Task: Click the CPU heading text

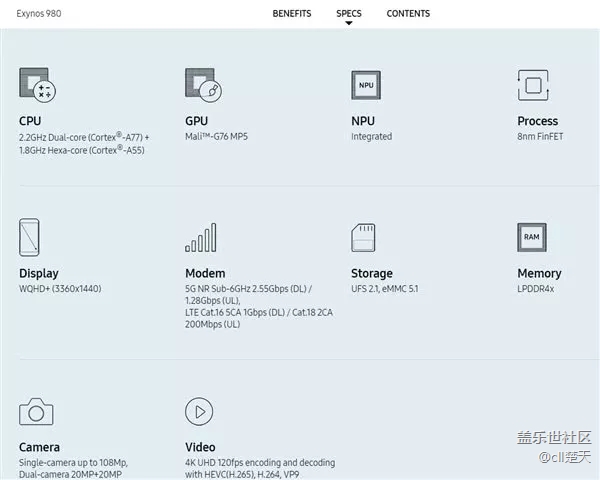Action: click(x=30, y=121)
